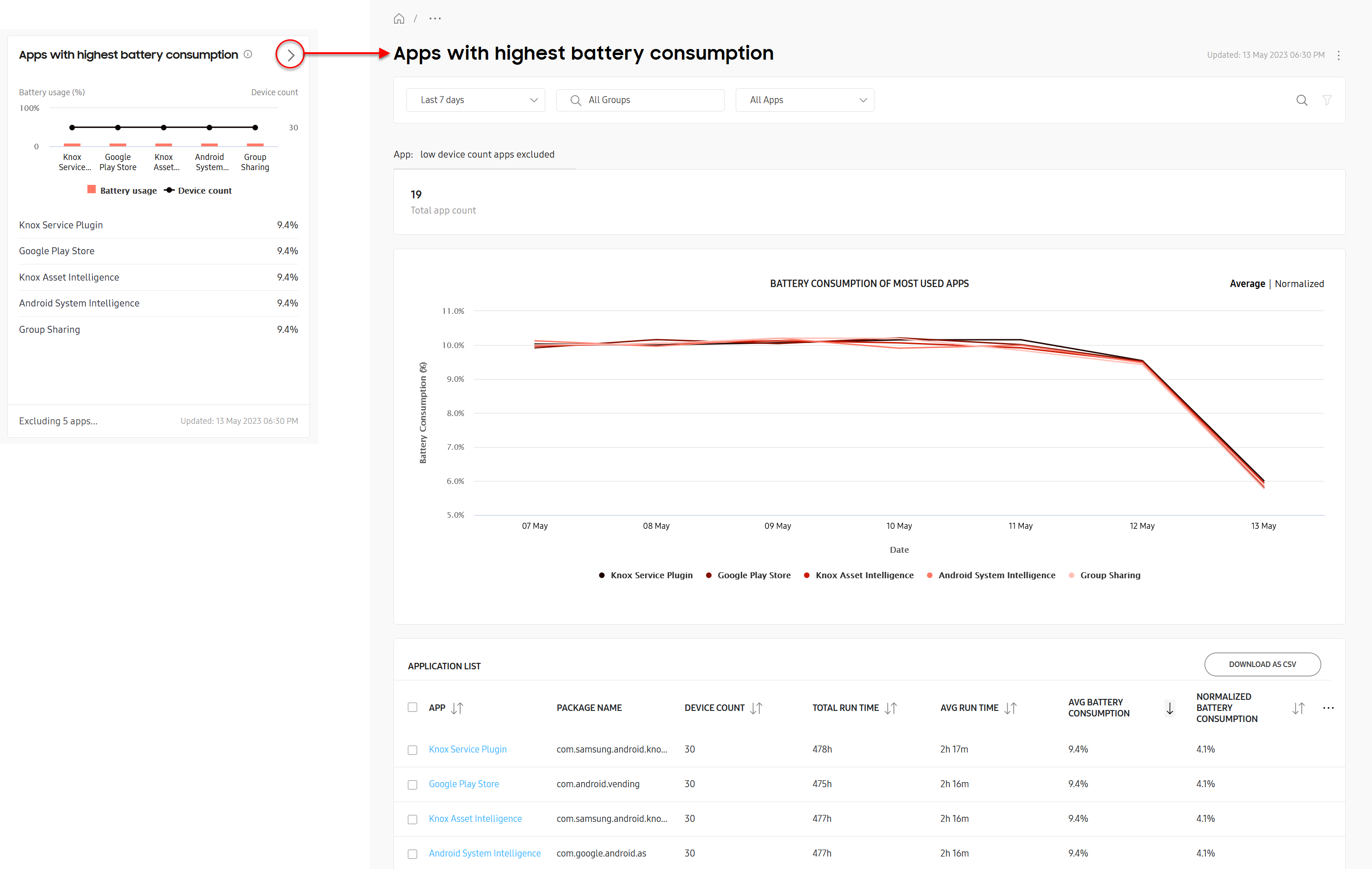Viewport: 1372px width, 869px height.
Task: Sort by AVG RUN TIME column
Action: tap(1010, 708)
